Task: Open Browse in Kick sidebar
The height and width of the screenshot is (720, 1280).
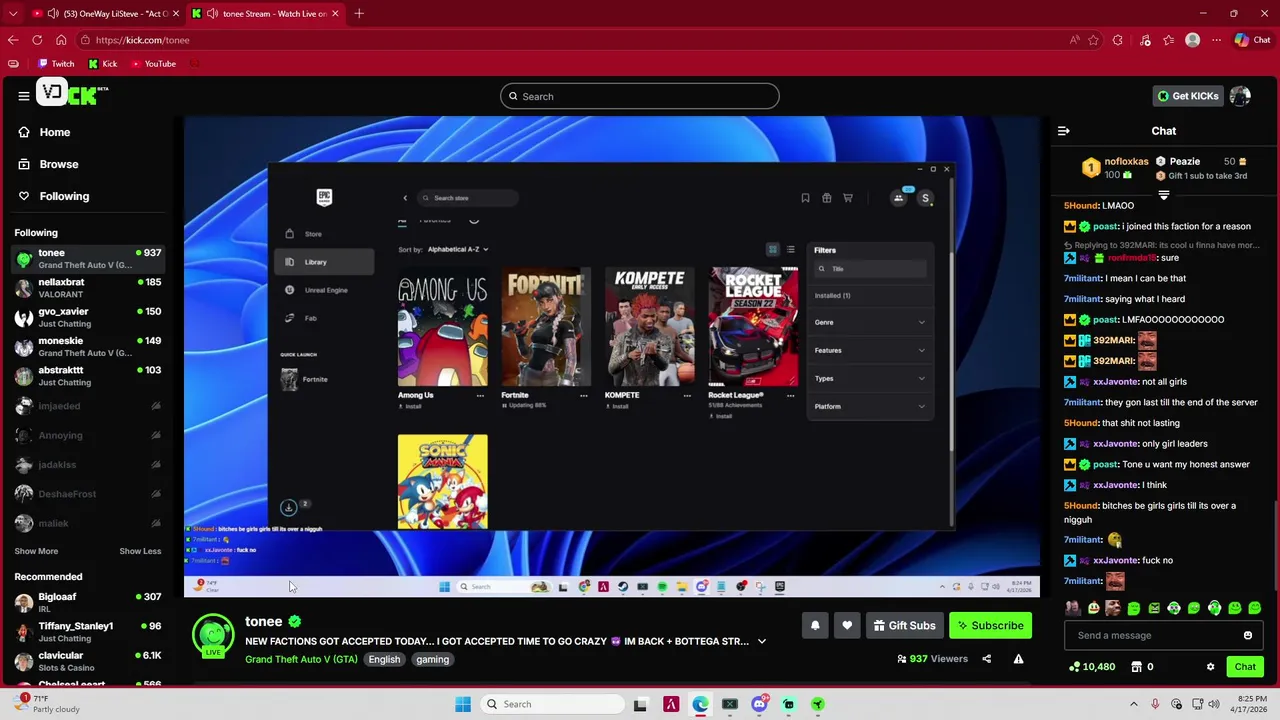Action: tap(58, 164)
